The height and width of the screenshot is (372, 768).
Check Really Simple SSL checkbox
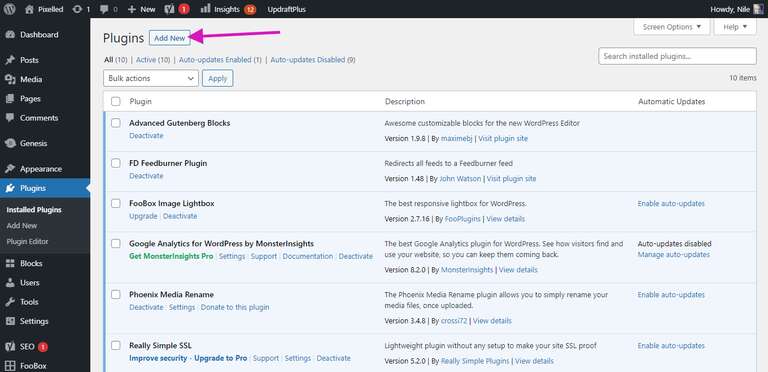(x=116, y=346)
